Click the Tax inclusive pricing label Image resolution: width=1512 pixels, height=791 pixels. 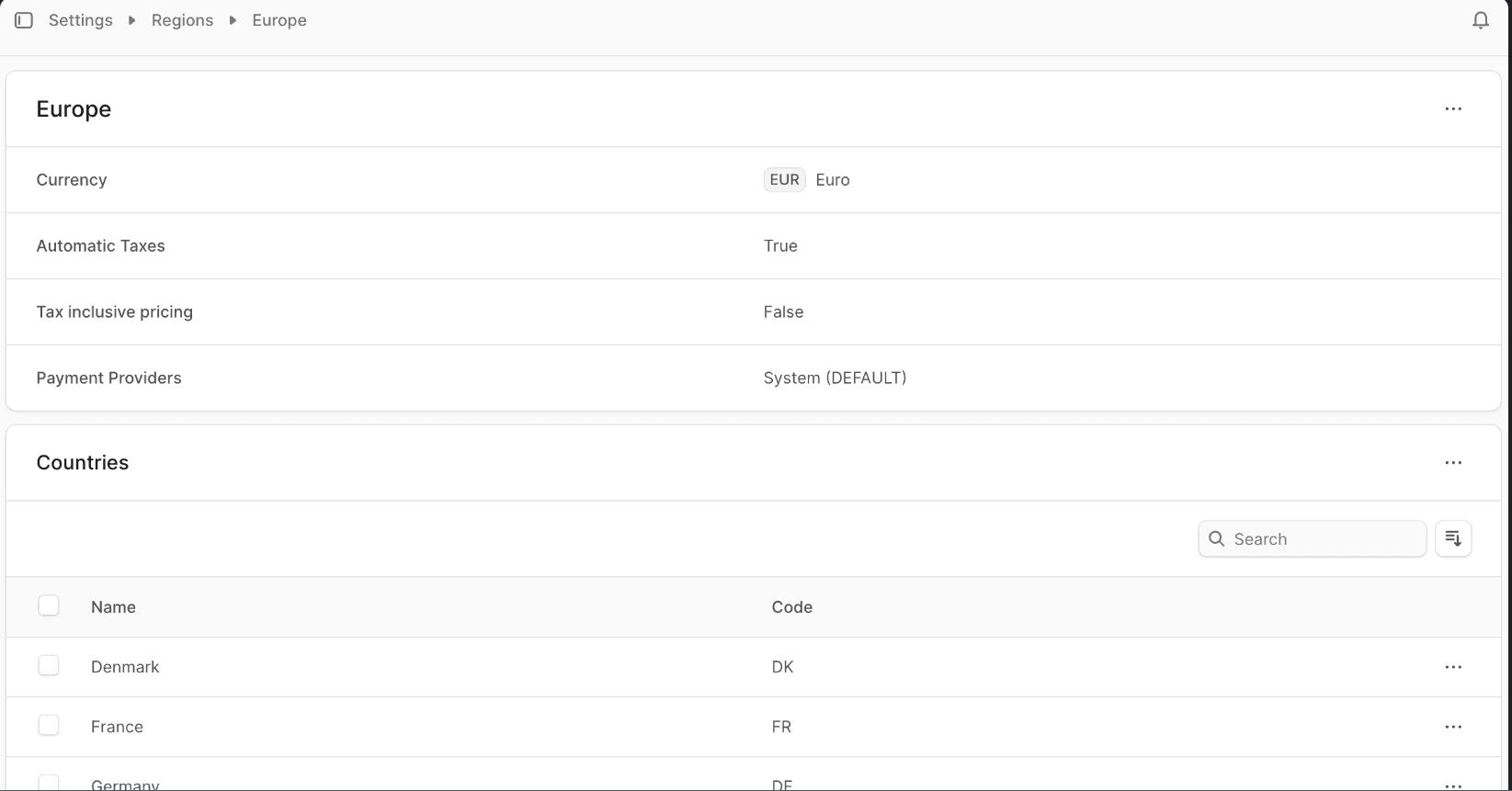click(x=114, y=311)
